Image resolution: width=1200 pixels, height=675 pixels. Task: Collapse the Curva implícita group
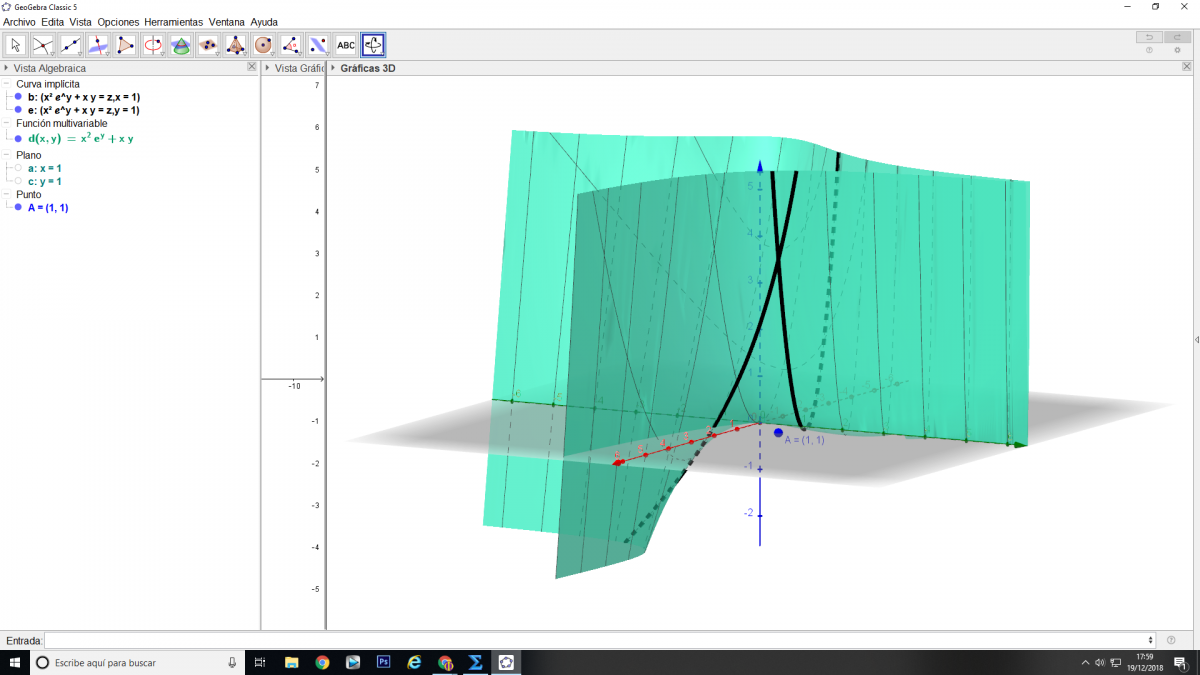coord(7,84)
